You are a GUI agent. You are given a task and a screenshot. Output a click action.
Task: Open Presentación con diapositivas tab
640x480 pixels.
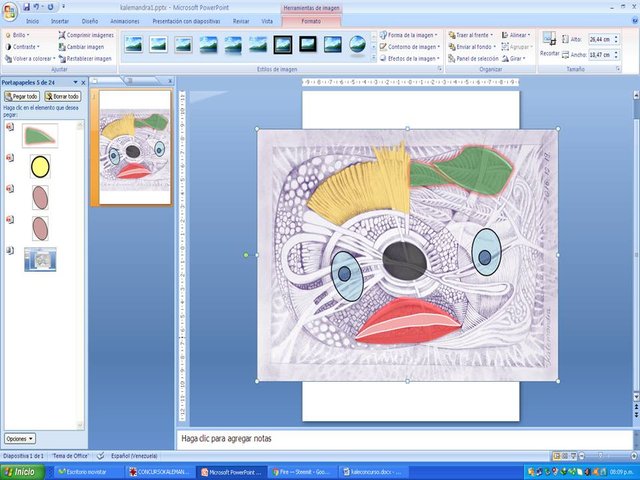(x=186, y=21)
